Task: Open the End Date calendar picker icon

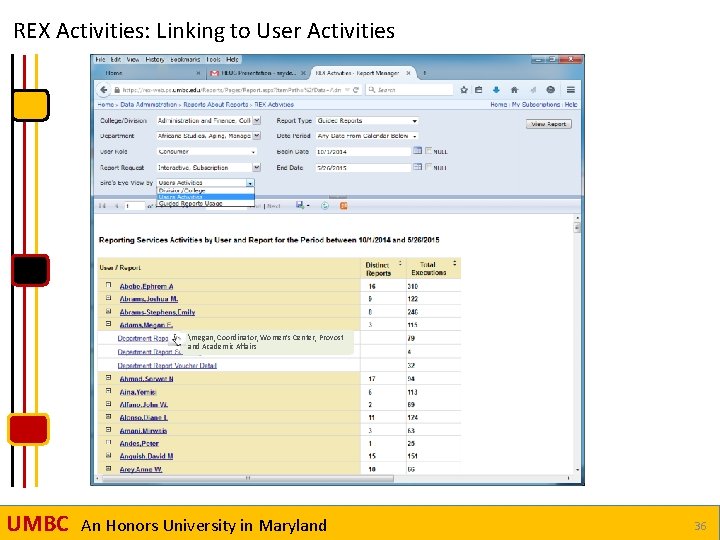Action: 417,167
